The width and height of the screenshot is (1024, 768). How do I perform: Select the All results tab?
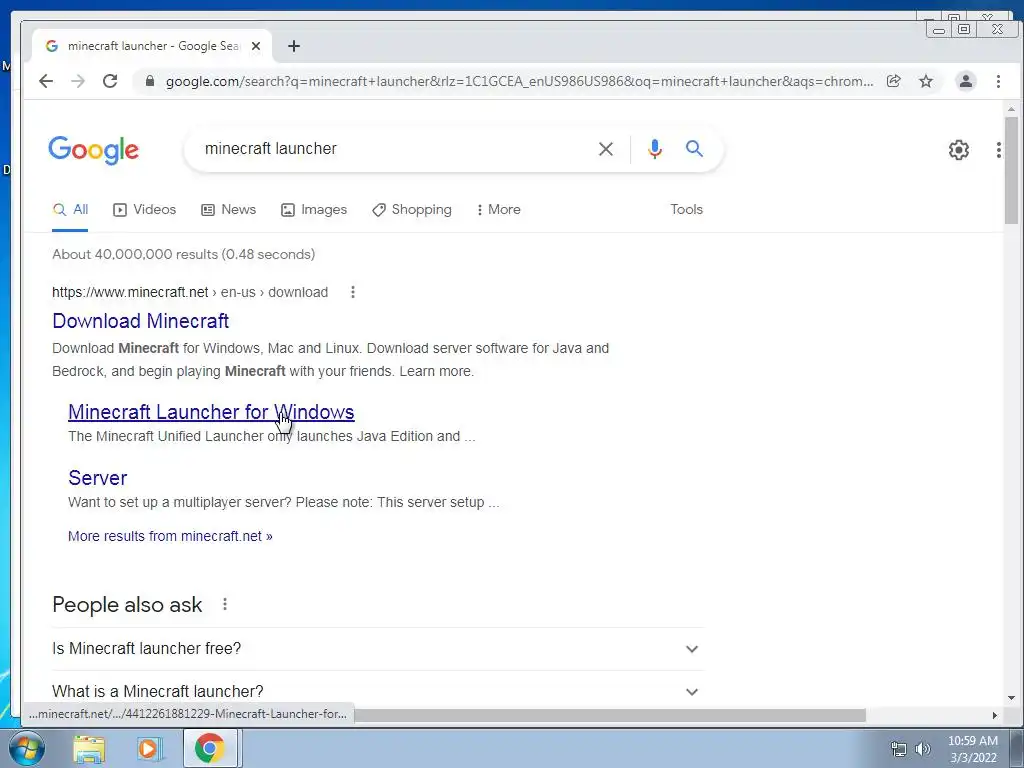tap(71, 210)
